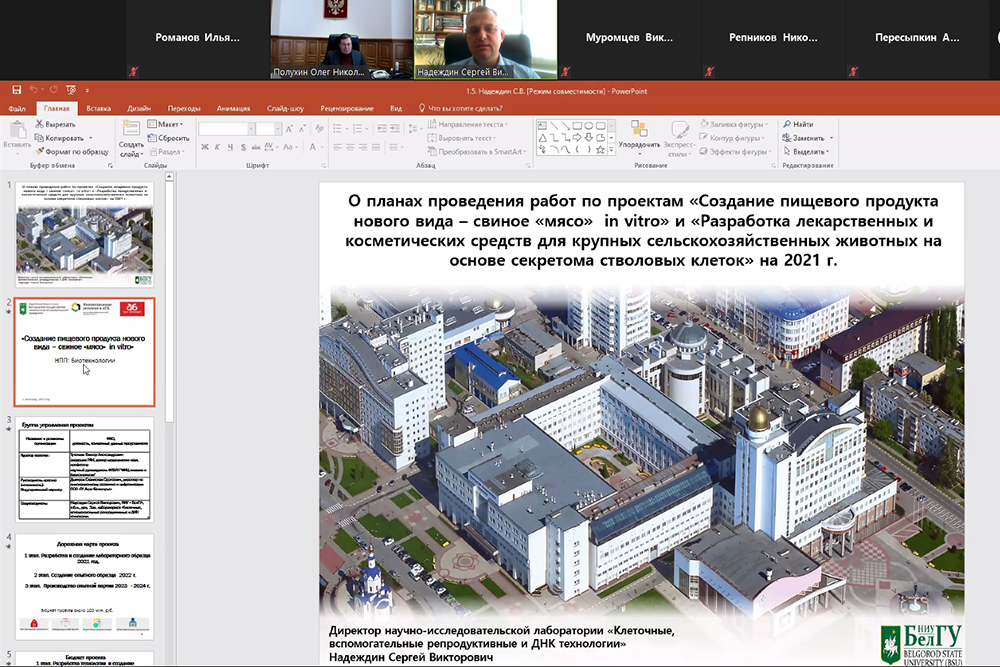This screenshot has height=667, width=1000.
Task: Click the Format Painter (Формат по образцу) icon
Action: coord(40,151)
